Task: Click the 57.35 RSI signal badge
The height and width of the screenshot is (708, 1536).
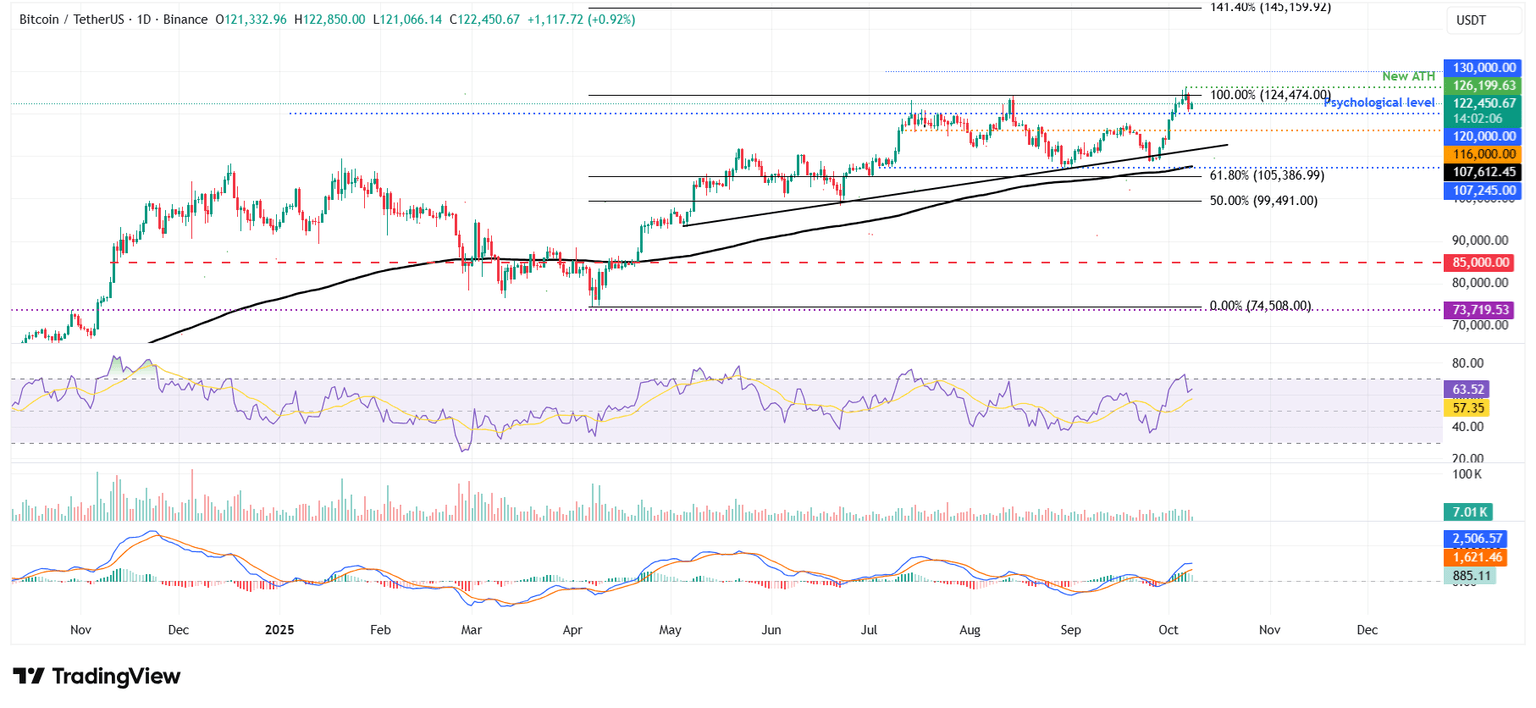Action: pos(1465,407)
